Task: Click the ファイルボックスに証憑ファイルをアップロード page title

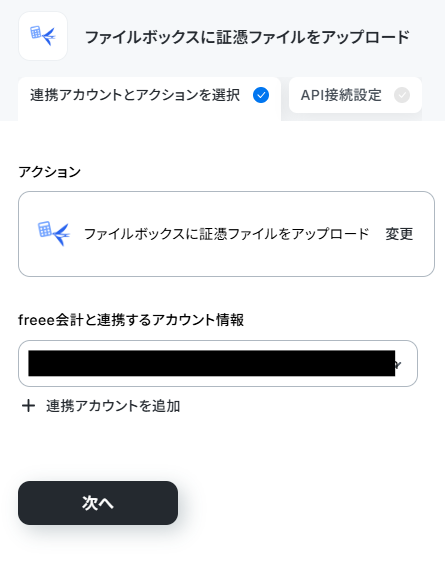Action: click(x=247, y=37)
